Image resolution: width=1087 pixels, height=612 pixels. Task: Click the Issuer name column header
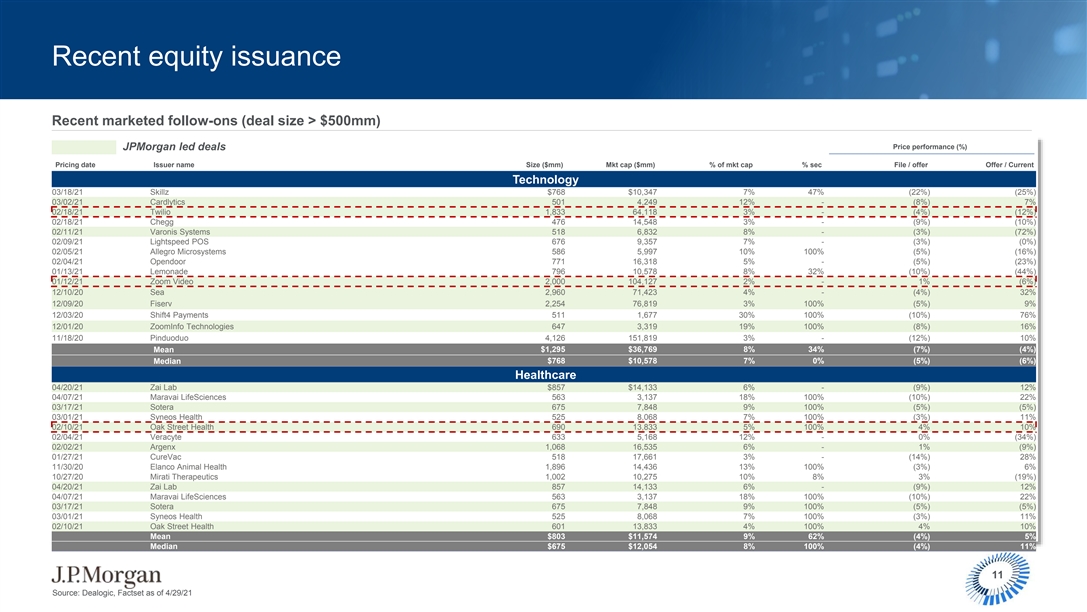pyautogui.click(x=174, y=165)
